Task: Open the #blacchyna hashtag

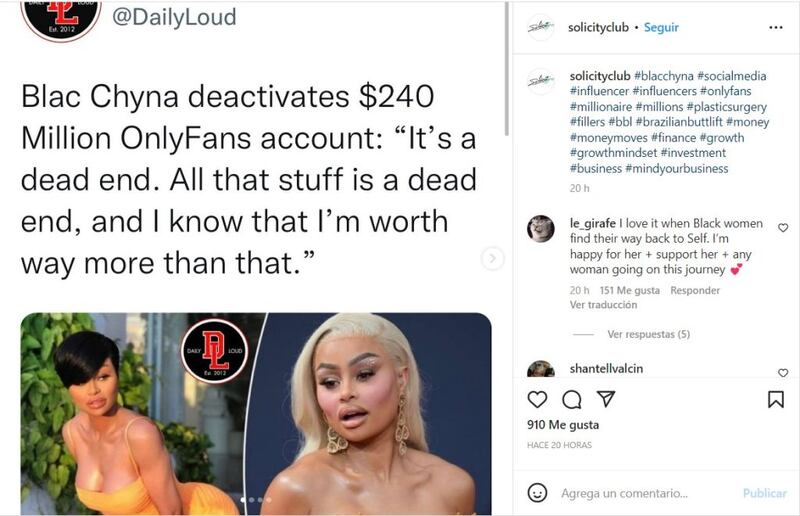Action: pyautogui.click(x=664, y=76)
